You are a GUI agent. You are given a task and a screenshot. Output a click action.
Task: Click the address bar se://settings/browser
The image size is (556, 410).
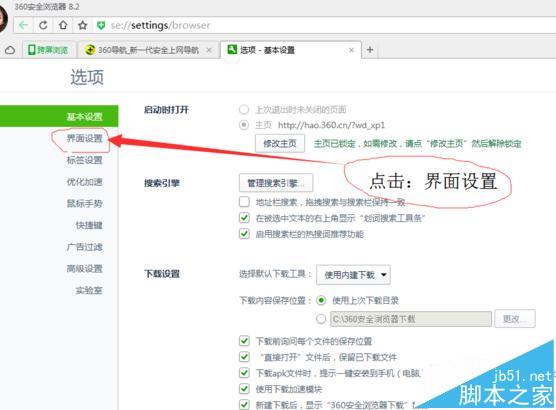pyautogui.click(x=160, y=25)
